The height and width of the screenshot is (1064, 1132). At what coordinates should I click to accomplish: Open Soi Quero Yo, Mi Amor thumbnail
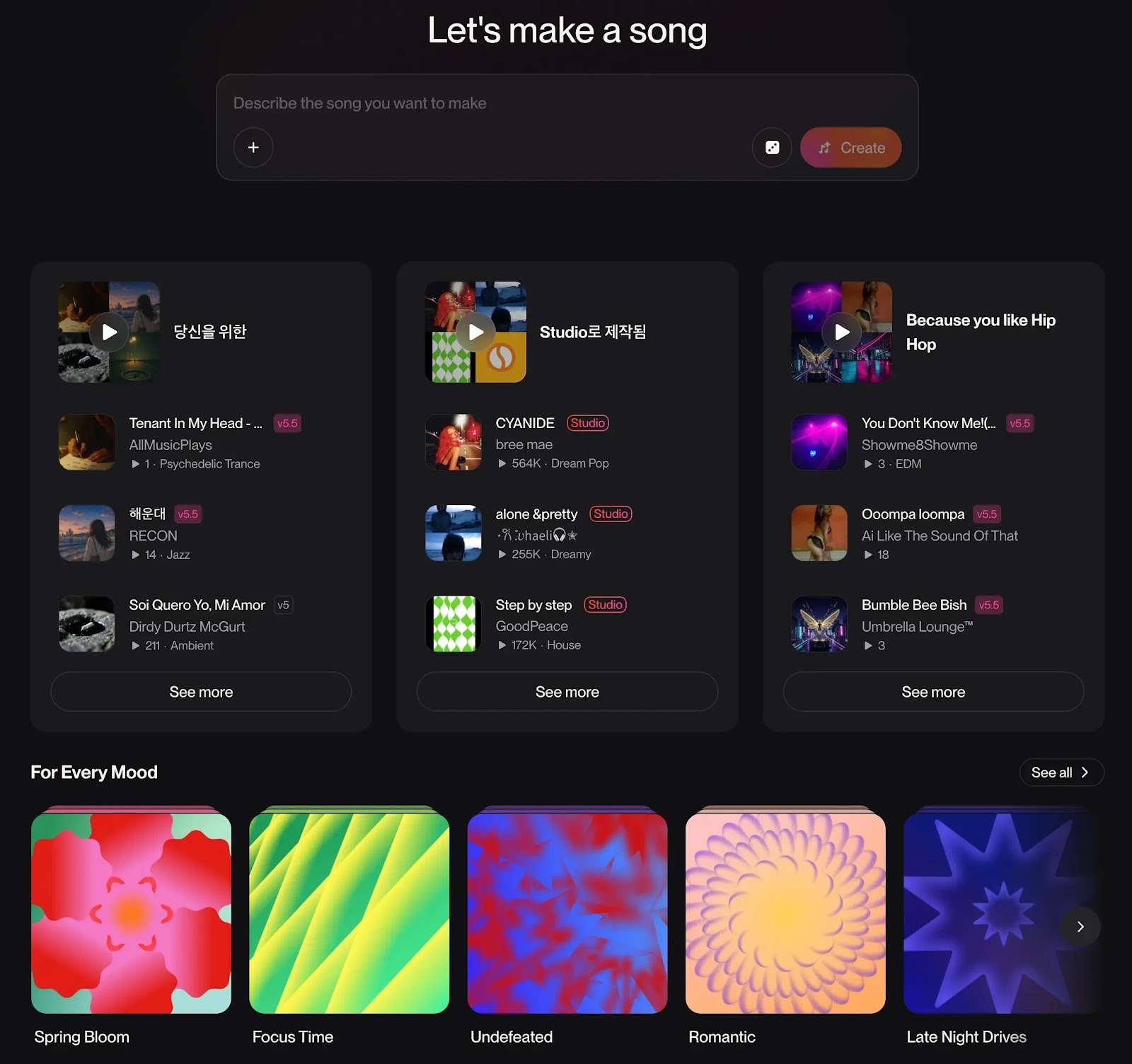(x=87, y=624)
